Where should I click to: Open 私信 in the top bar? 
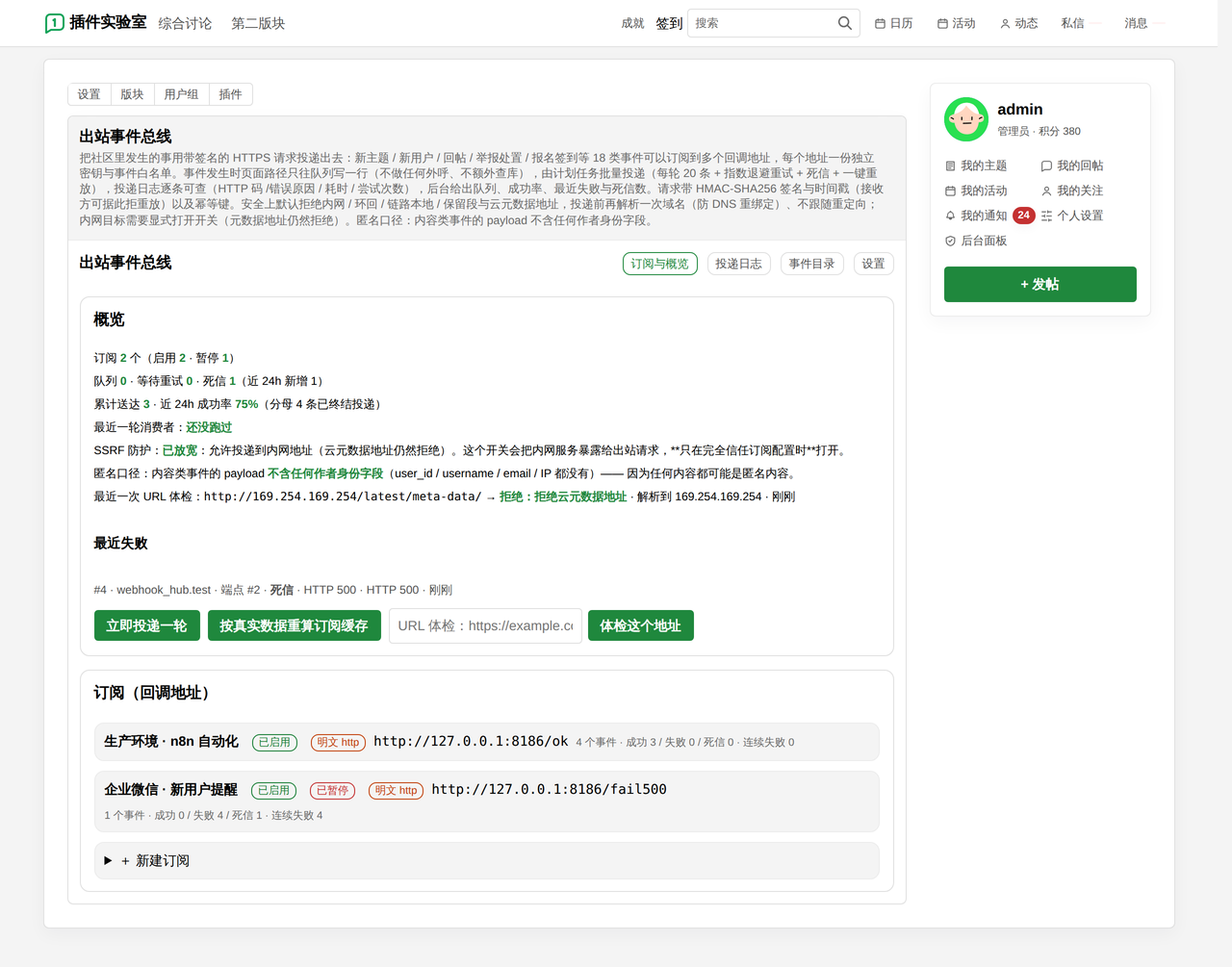pos(1072,23)
